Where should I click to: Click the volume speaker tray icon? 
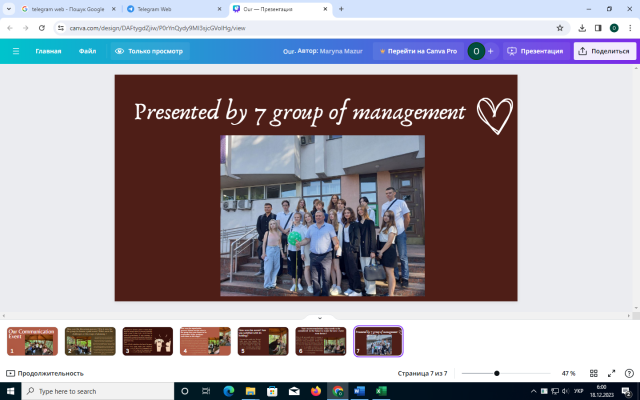pyautogui.click(x=566, y=391)
